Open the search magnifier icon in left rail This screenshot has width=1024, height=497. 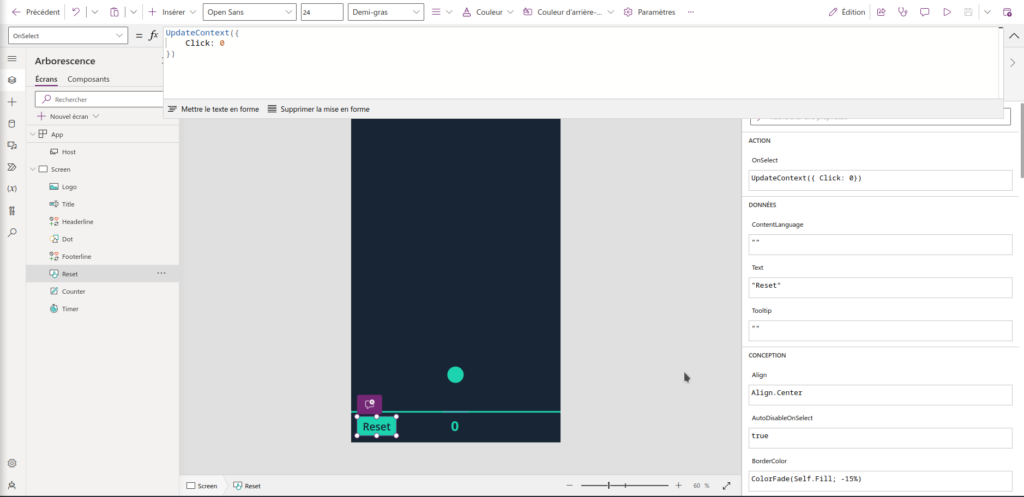(x=12, y=232)
